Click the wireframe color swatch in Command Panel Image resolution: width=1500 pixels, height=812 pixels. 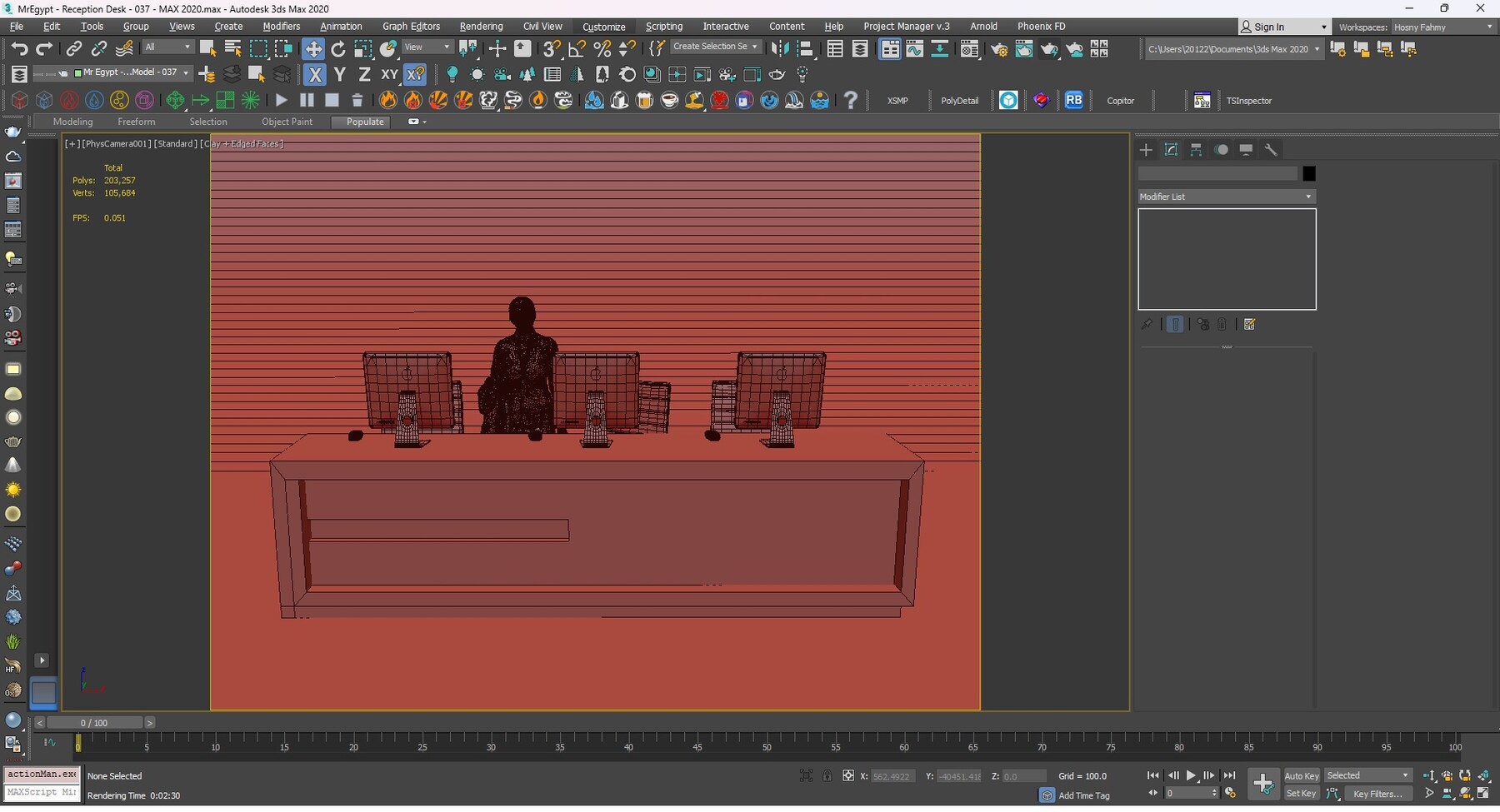1308,173
